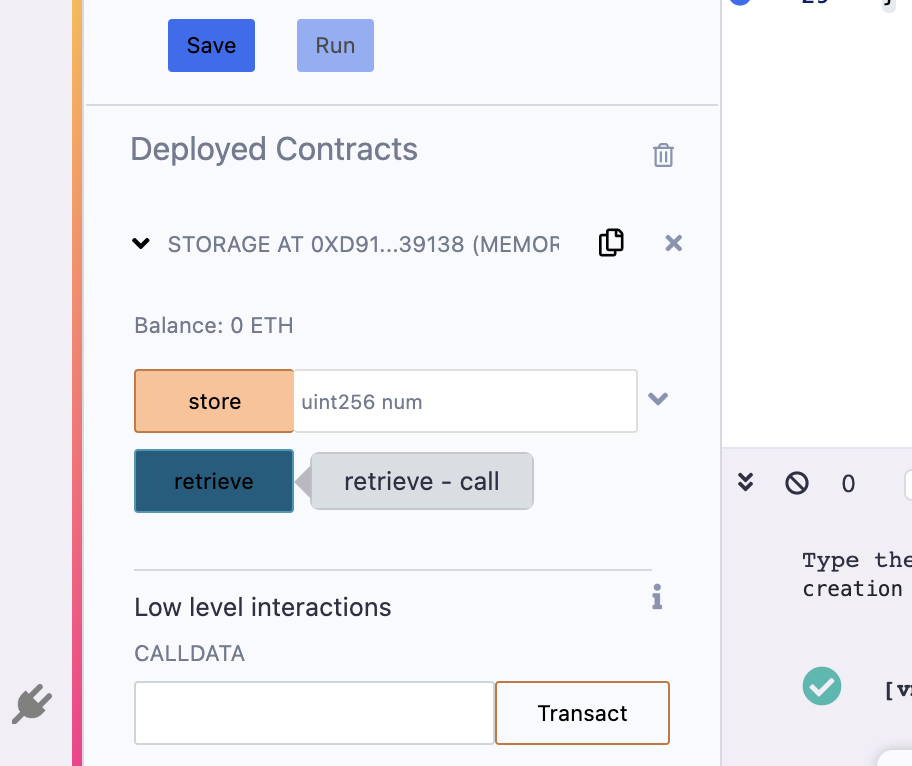The image size is (912, 766).
Task: Clear the console with the circle-slash icon
Action: (x=797, y=483)
